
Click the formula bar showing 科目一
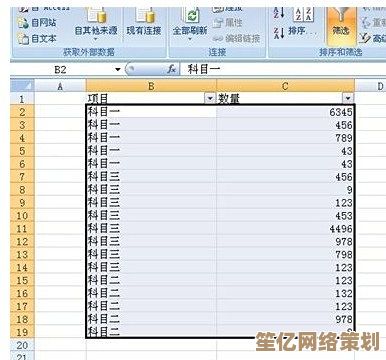283,69
